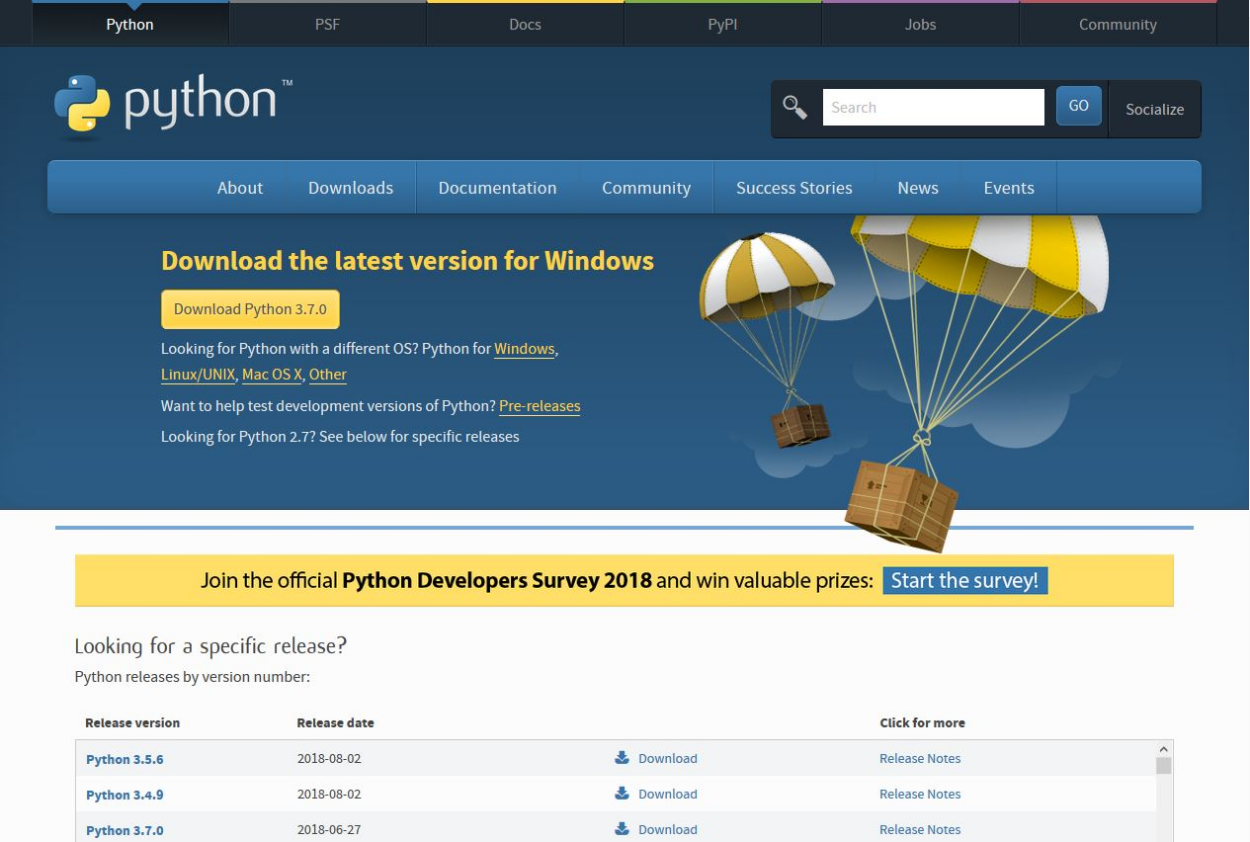1250x842 pixels.
Task: Click 'Looking for a specific release?' heading
Action: click(211, 646)
